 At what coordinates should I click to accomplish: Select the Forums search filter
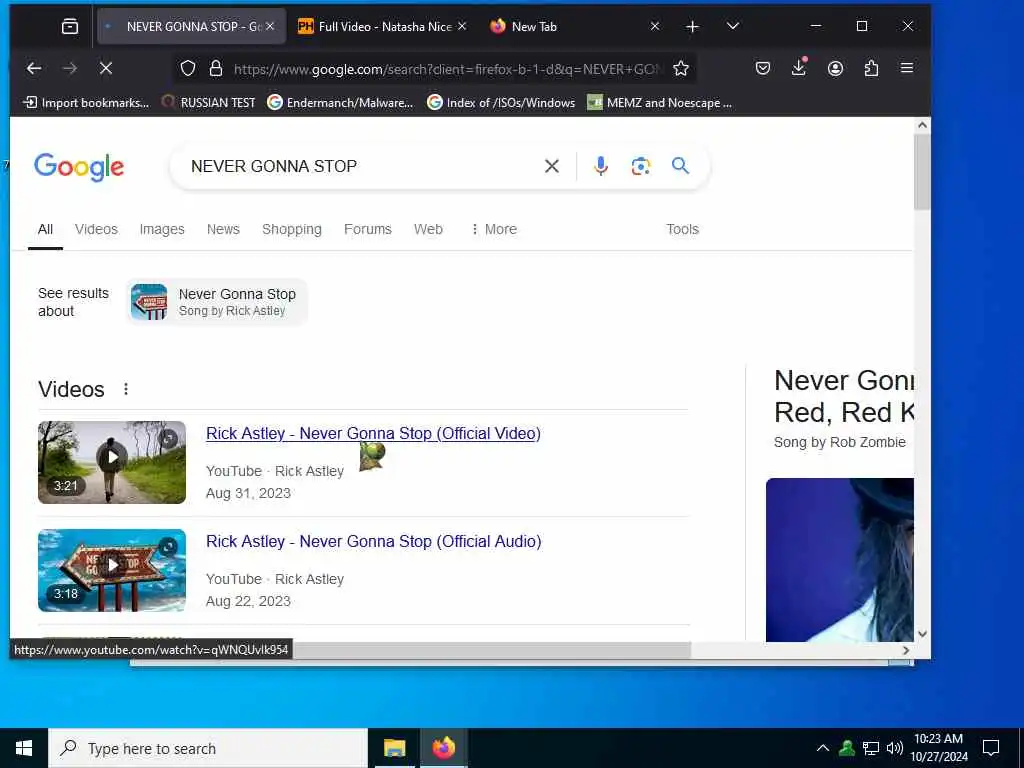(368, 229)
